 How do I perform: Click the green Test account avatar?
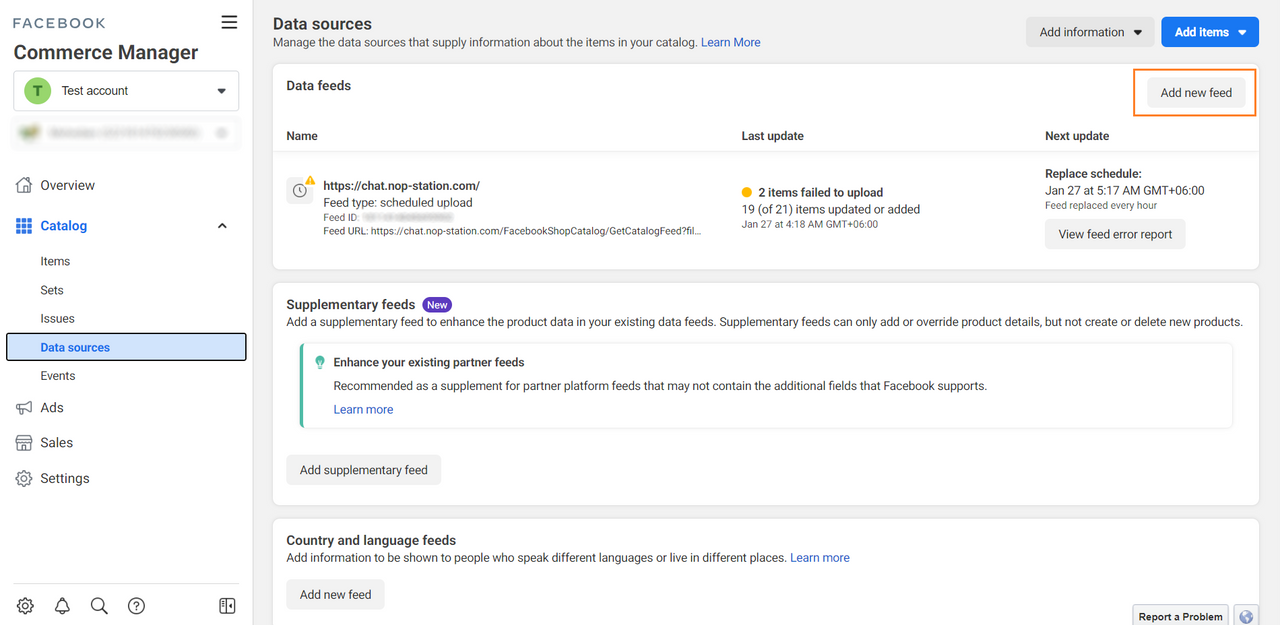pos(38,91)
